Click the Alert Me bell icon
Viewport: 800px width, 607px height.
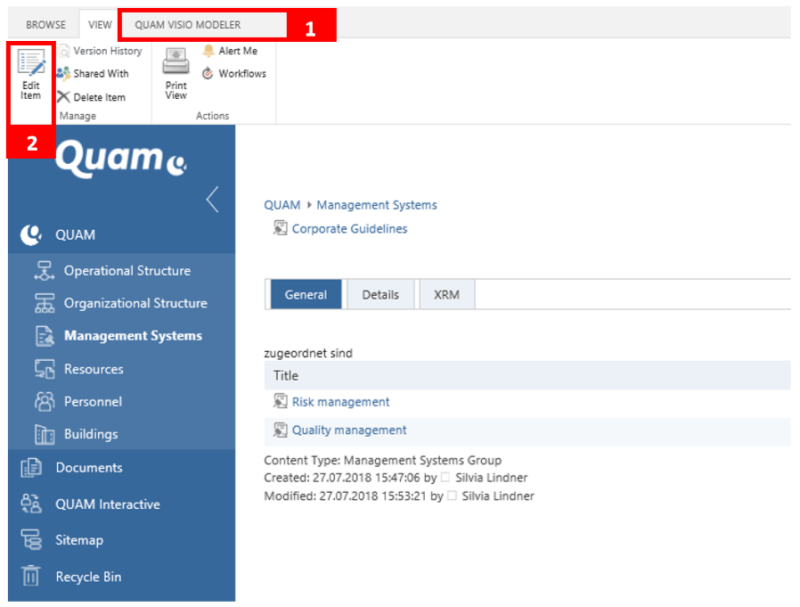click(x=208, y=50)
